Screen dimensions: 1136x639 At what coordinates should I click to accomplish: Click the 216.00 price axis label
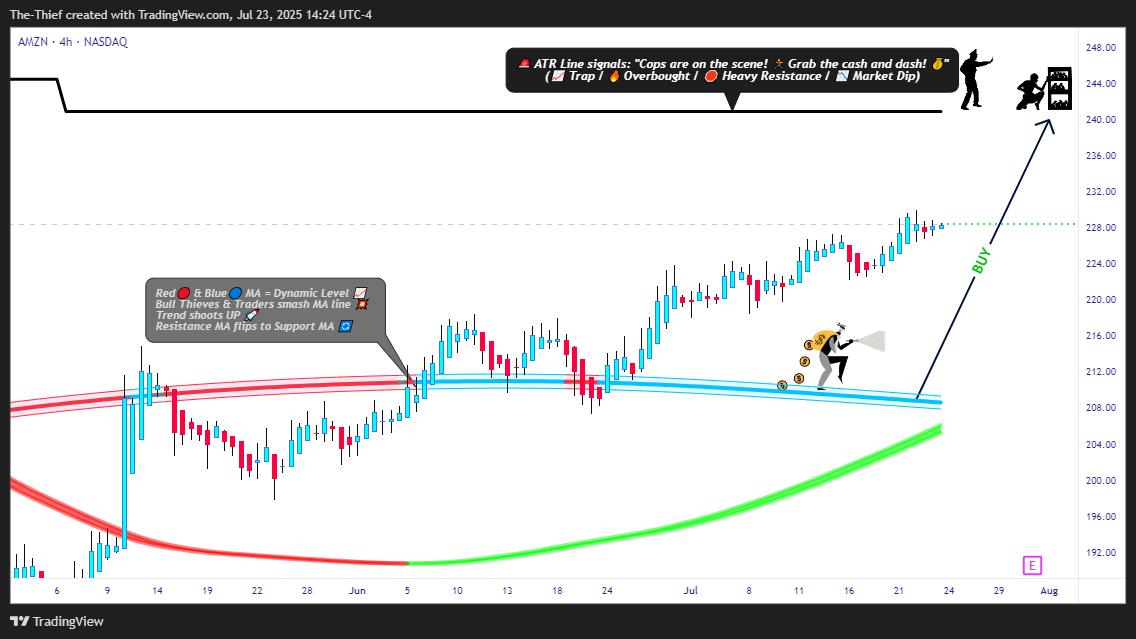click(x=1100, y=336)
